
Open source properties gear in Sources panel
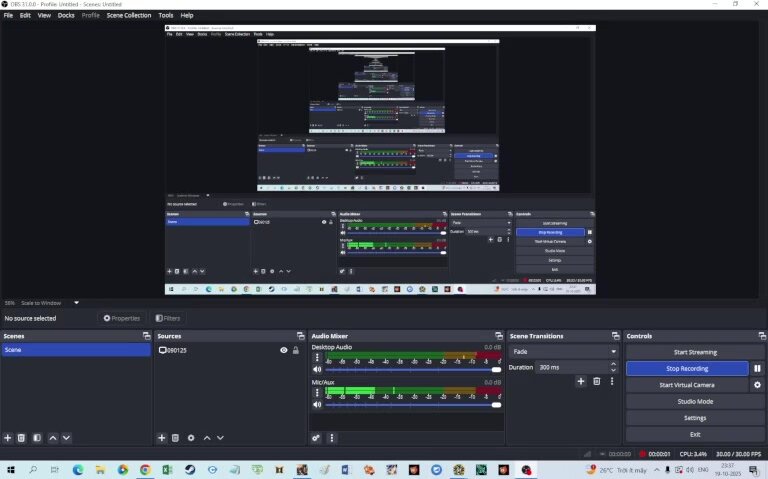[191, 438]
